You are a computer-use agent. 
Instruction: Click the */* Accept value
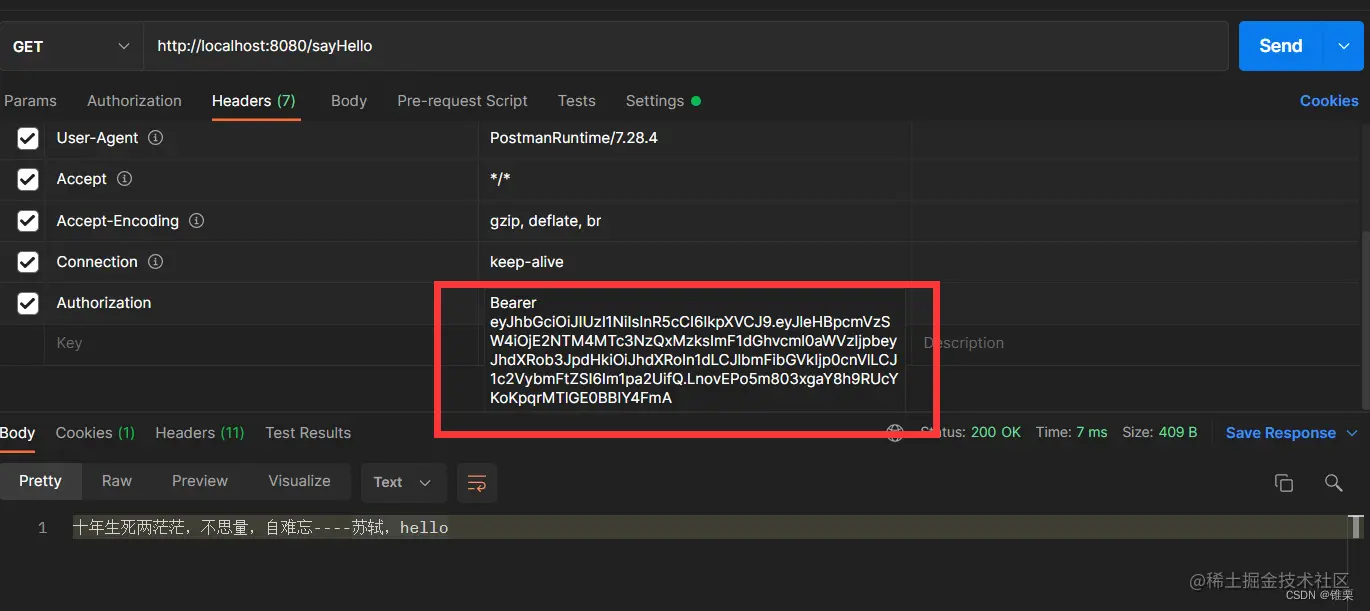[502, 179]
